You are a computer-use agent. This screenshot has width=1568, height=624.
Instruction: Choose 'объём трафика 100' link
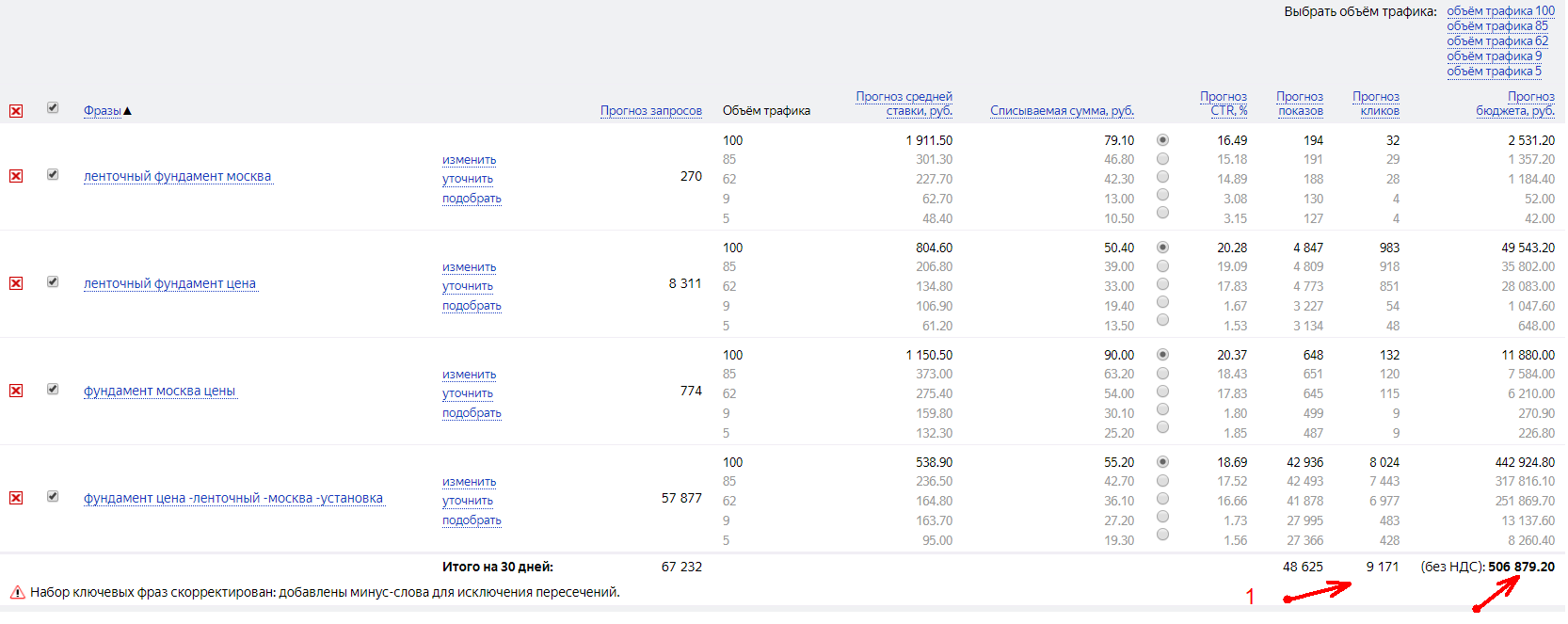click(1500, 11)
